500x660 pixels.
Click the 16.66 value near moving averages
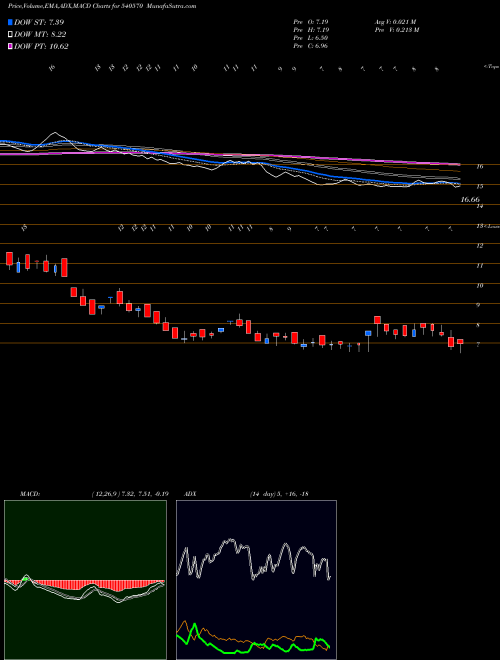[x=470, y=200]
